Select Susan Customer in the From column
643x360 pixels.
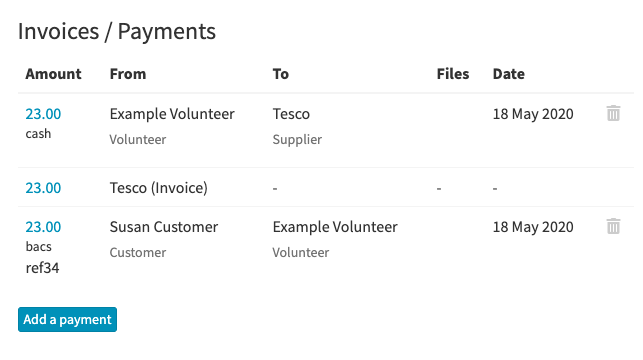pos(164,227)
